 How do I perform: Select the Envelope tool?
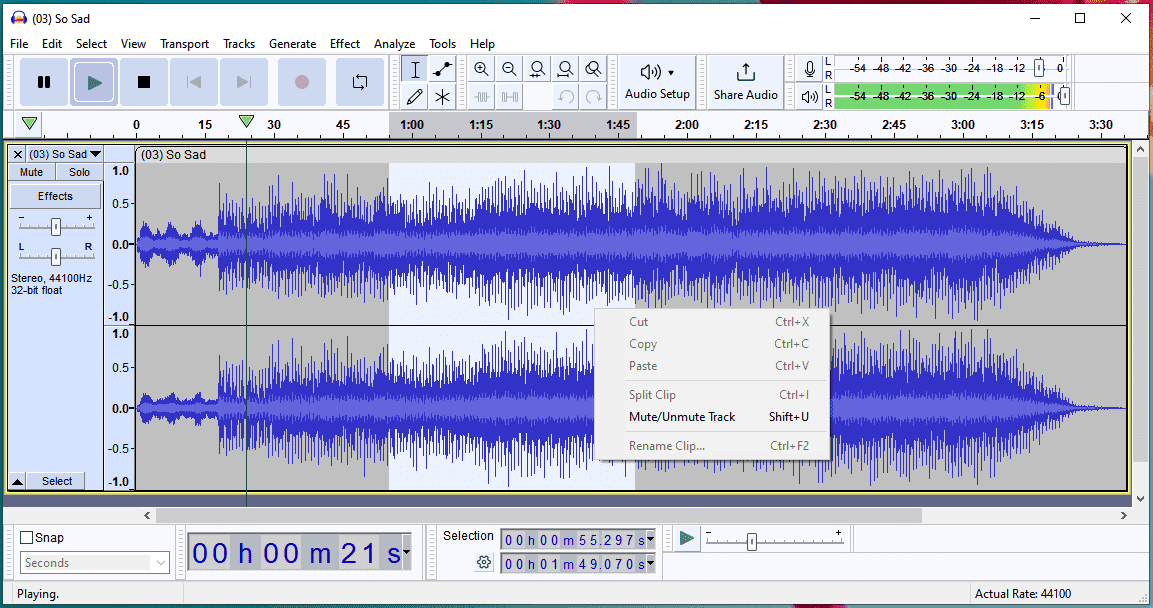click(442, 69)
